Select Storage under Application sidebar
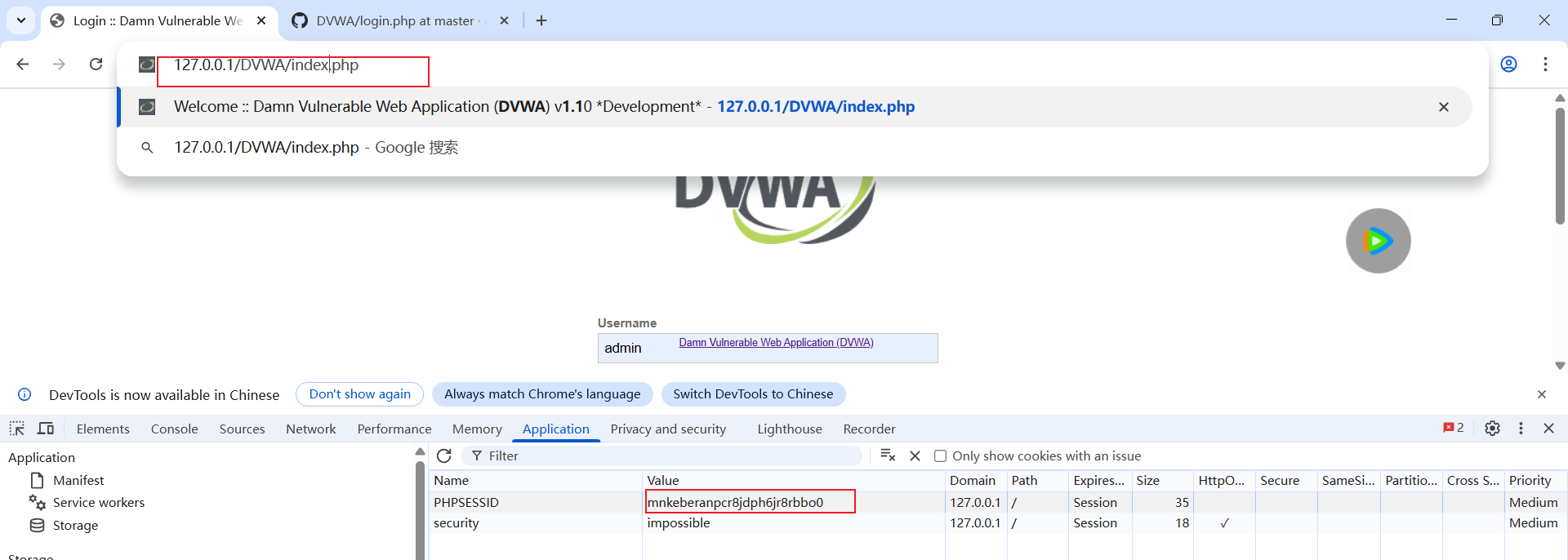Screen dimensions: 1568x560 [x=75, y=526]
